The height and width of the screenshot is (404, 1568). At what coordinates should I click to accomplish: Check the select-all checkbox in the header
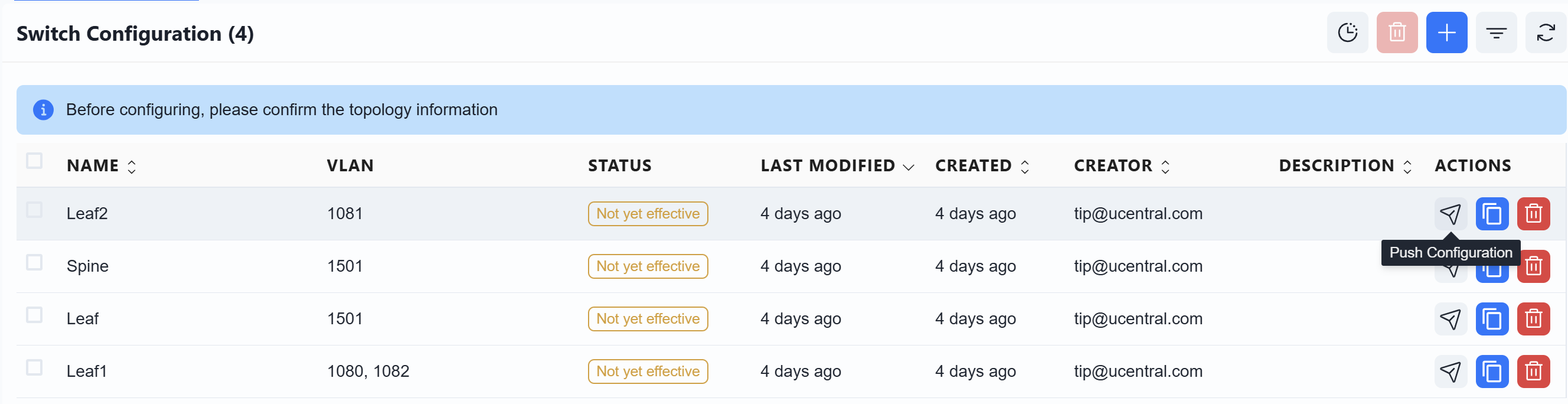tap(34, 161)
